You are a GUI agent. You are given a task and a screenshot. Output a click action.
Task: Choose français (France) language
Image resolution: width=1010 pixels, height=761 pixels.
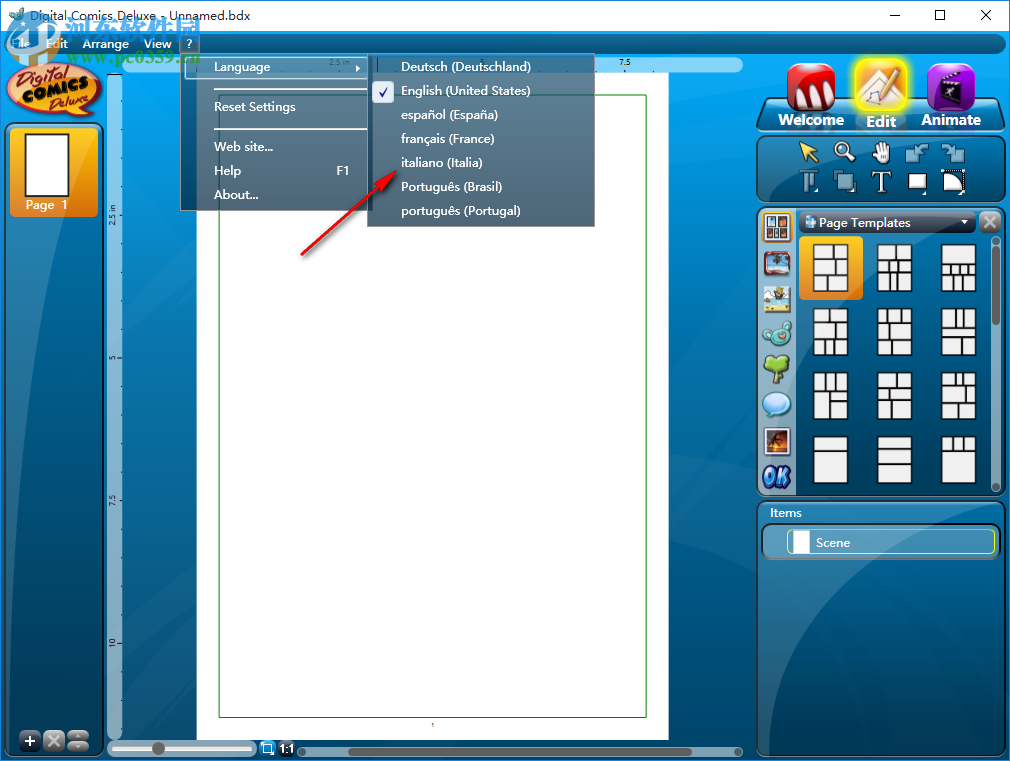(x=481, y=139)
